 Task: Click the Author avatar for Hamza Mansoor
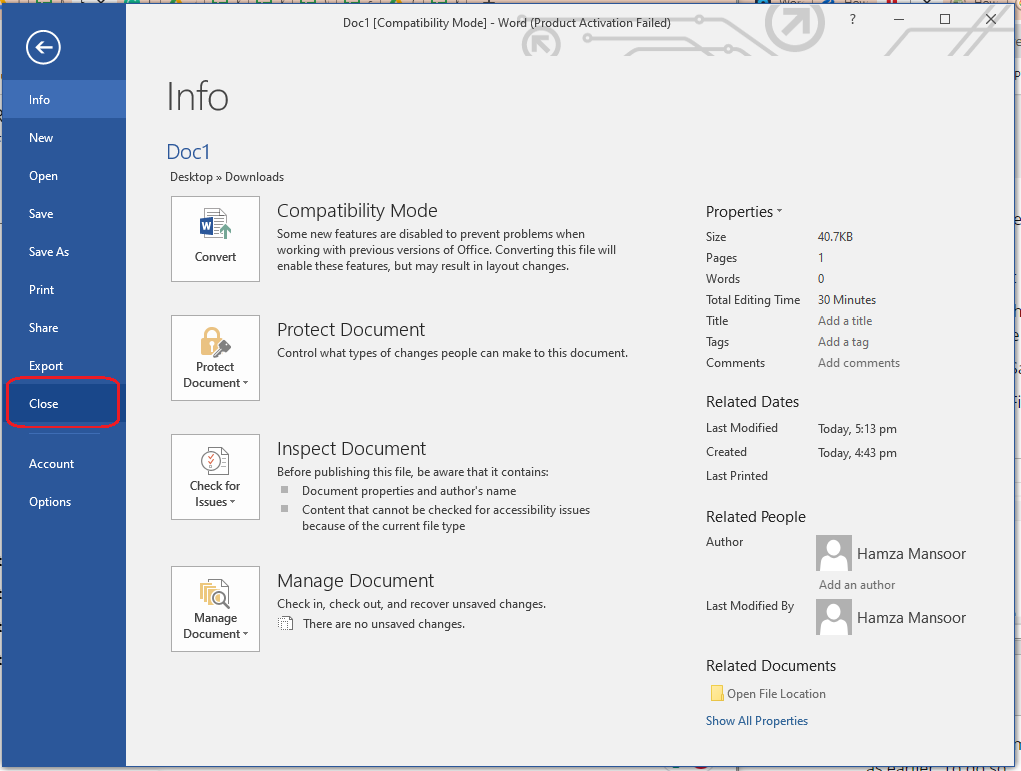834,553
